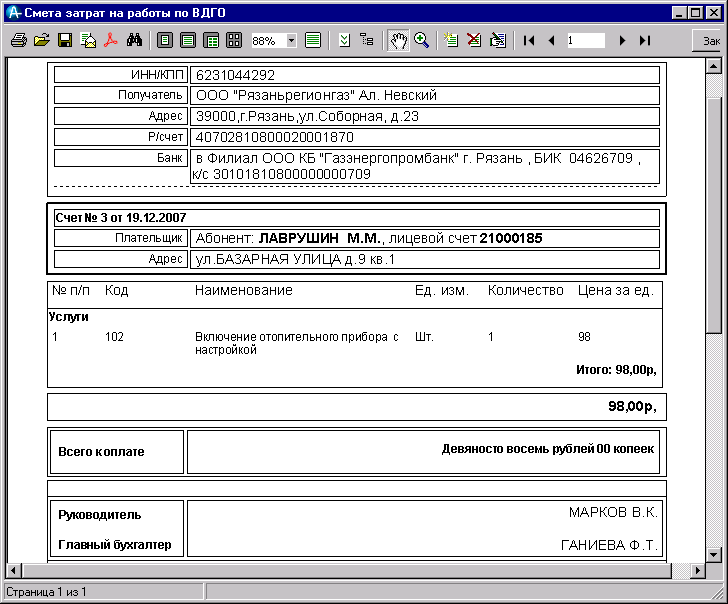Toggle the report outline tree icon

coord(367,41)
